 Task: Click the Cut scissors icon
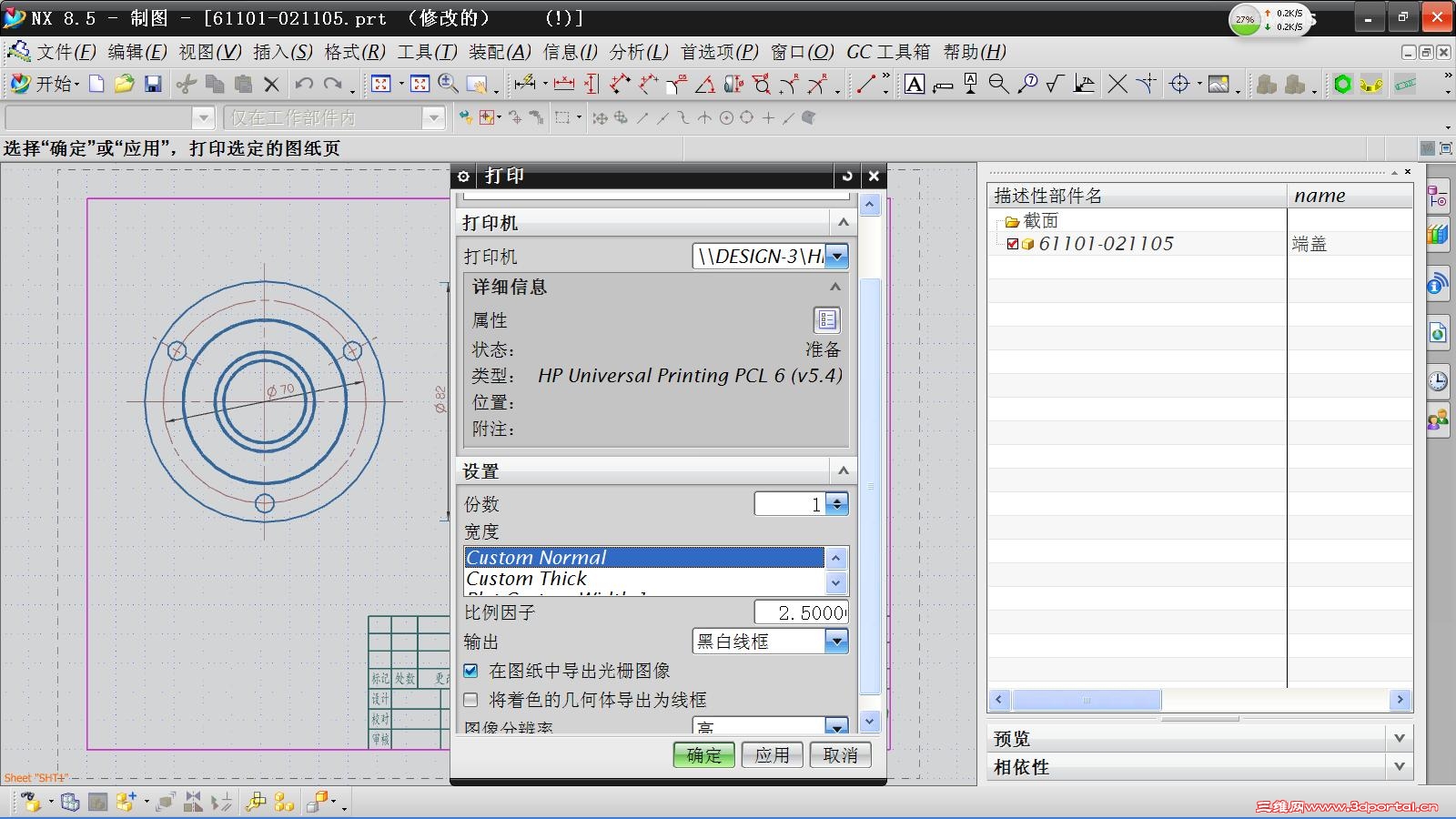point(187,85)
